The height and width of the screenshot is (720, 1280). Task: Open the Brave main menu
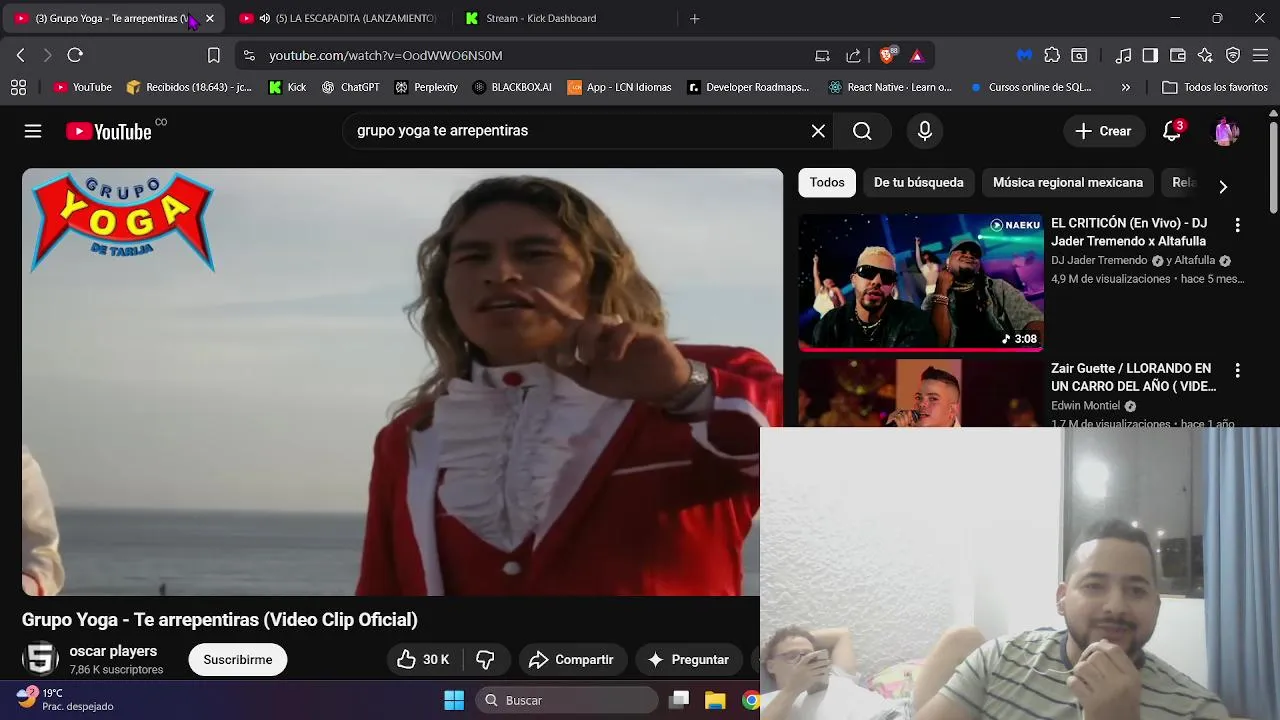tap(1260, 55)
